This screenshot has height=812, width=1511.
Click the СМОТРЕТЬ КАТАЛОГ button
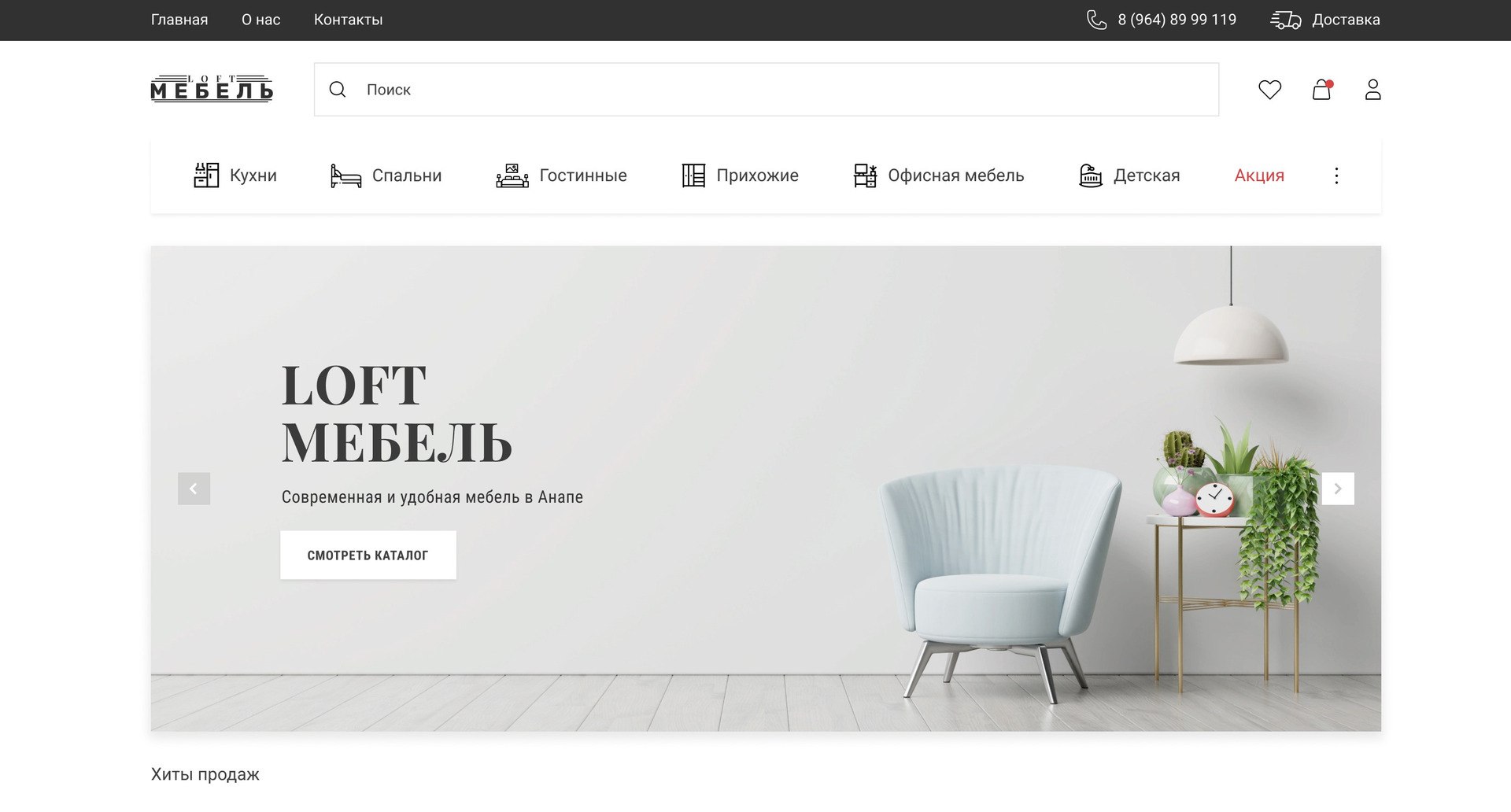368,555
